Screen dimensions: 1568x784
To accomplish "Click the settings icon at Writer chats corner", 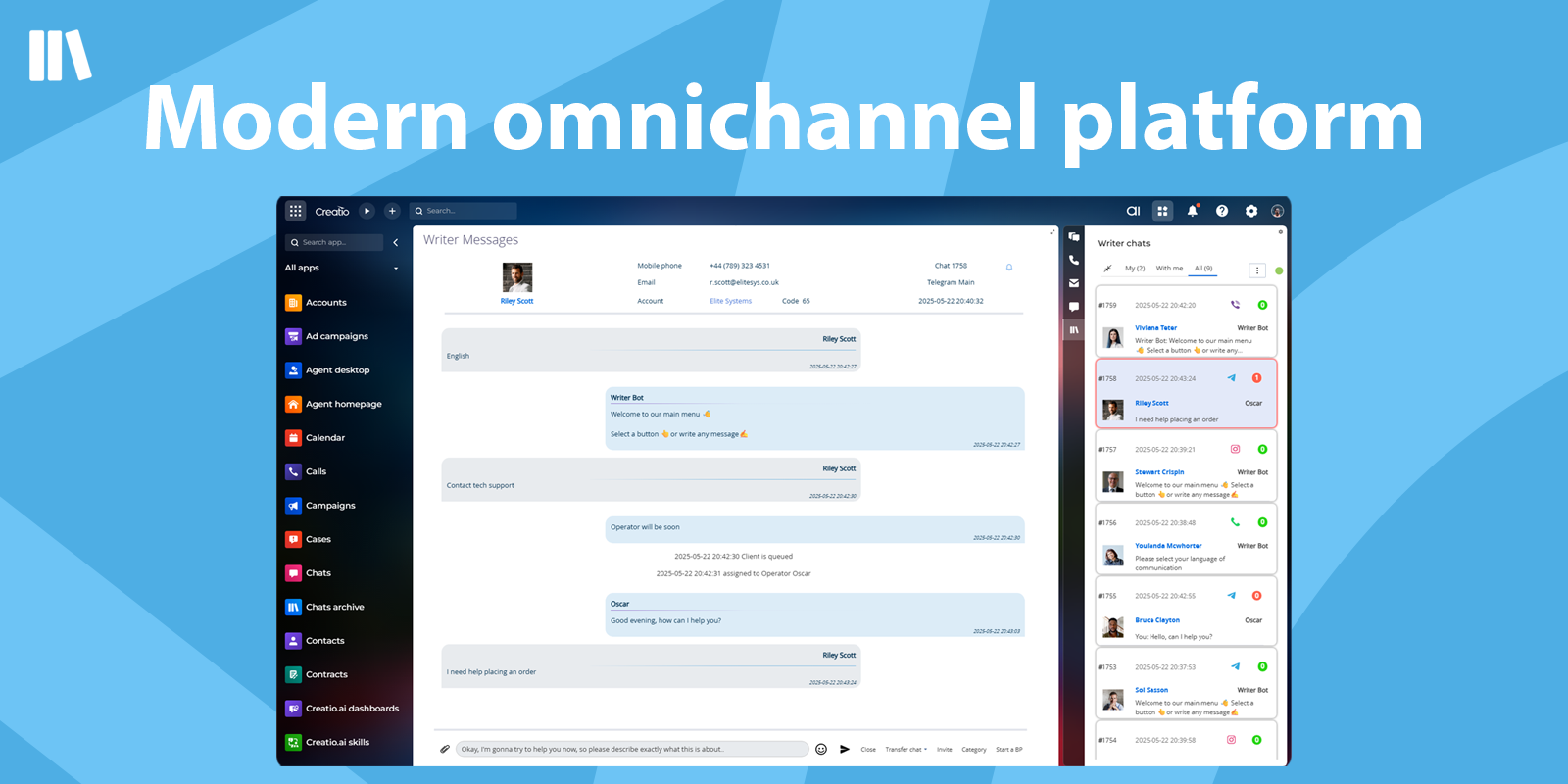I will point(1280,232).
